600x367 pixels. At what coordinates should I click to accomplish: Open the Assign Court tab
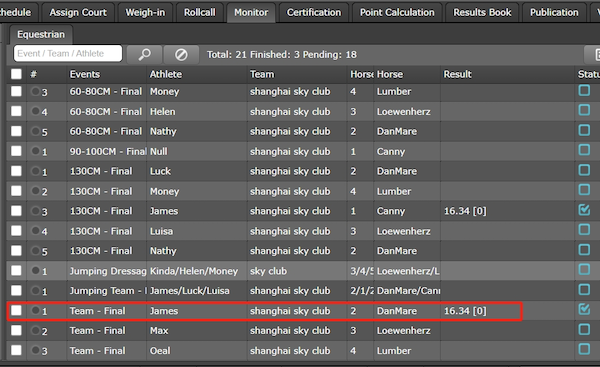pyautogui.click(x=78, y=13)
